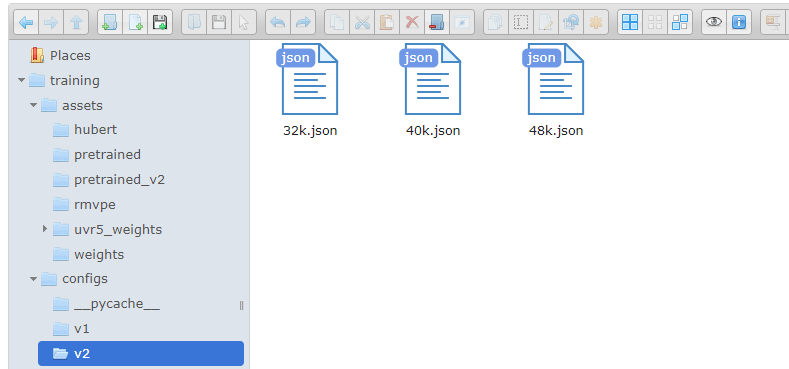Viewport: 789px width, 369px height.
Task: Create a new file with toolbar icon
Action: point(135,22)
